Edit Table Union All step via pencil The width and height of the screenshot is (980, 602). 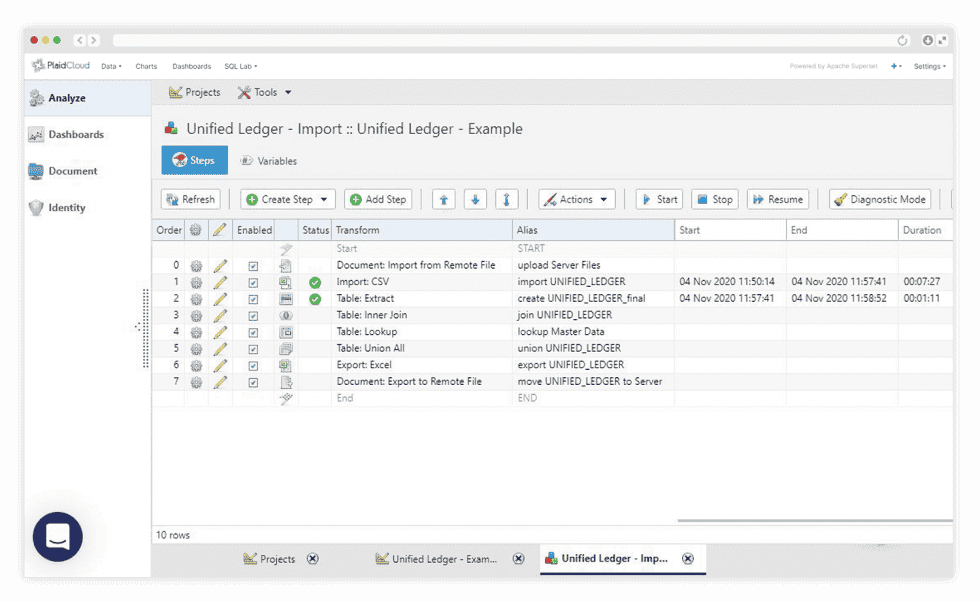[220, 349]
